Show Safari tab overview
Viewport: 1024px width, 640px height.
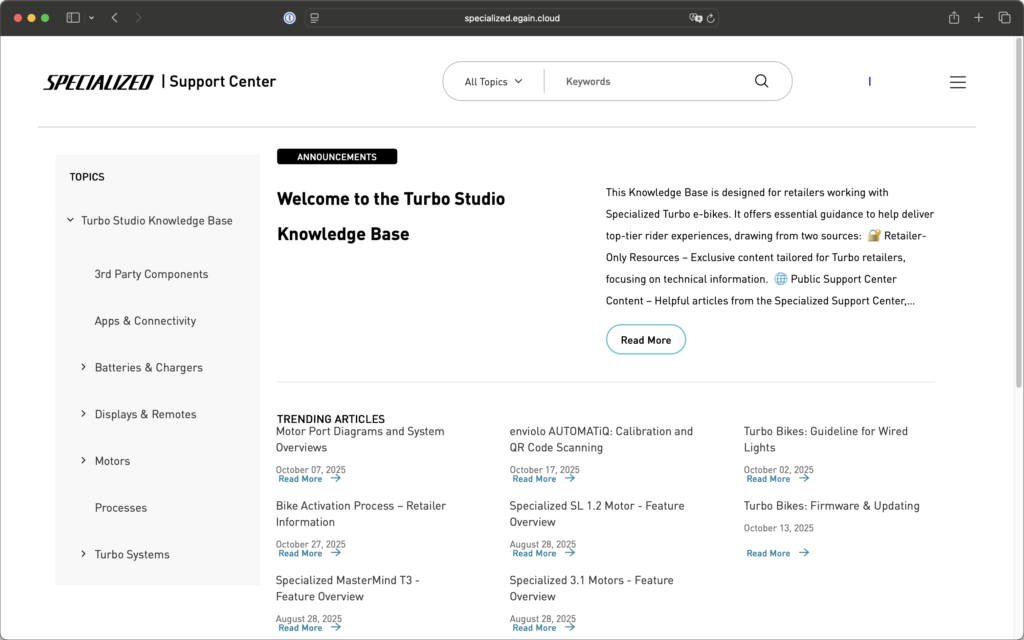point(1004,18)
